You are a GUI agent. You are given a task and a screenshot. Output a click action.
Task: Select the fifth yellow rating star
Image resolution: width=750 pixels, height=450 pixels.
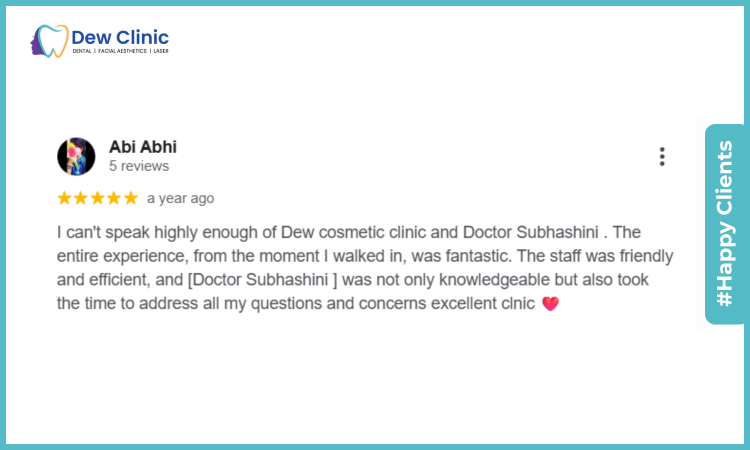(x=130, y=198)
